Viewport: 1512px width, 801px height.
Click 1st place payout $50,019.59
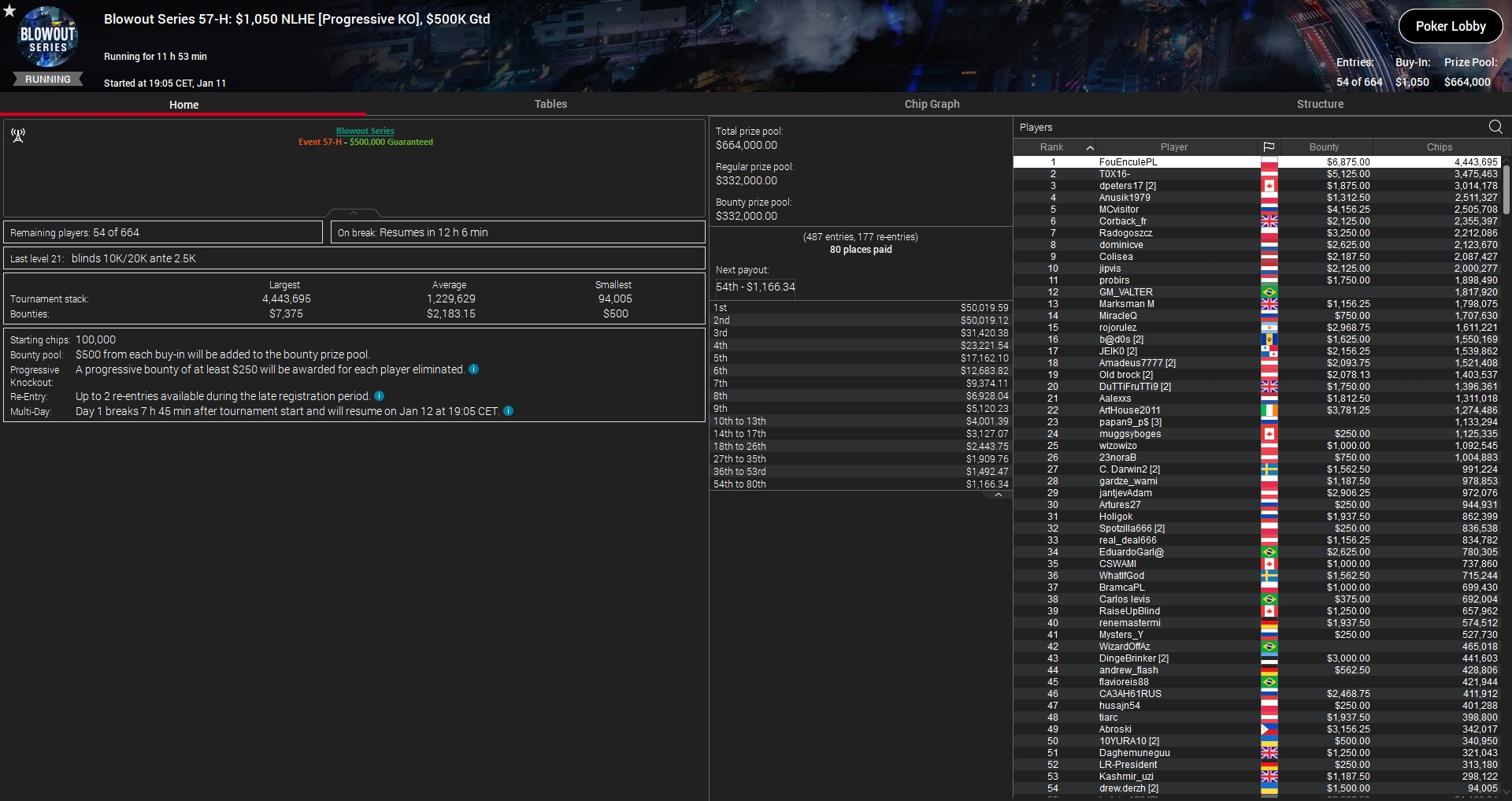(984, 308)
